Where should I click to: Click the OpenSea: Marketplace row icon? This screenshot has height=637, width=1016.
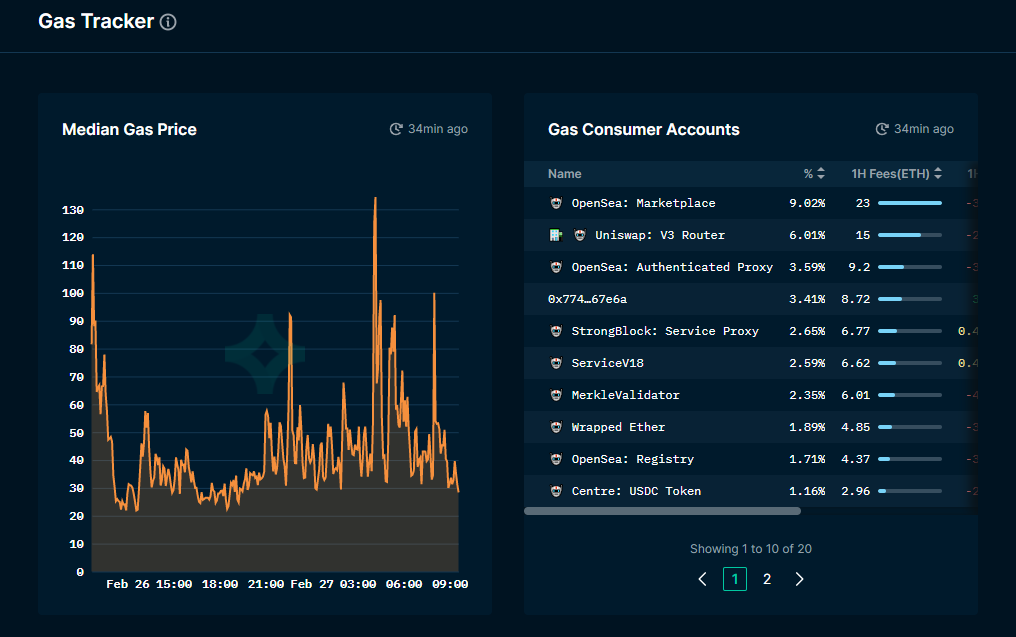click(556, 203)
